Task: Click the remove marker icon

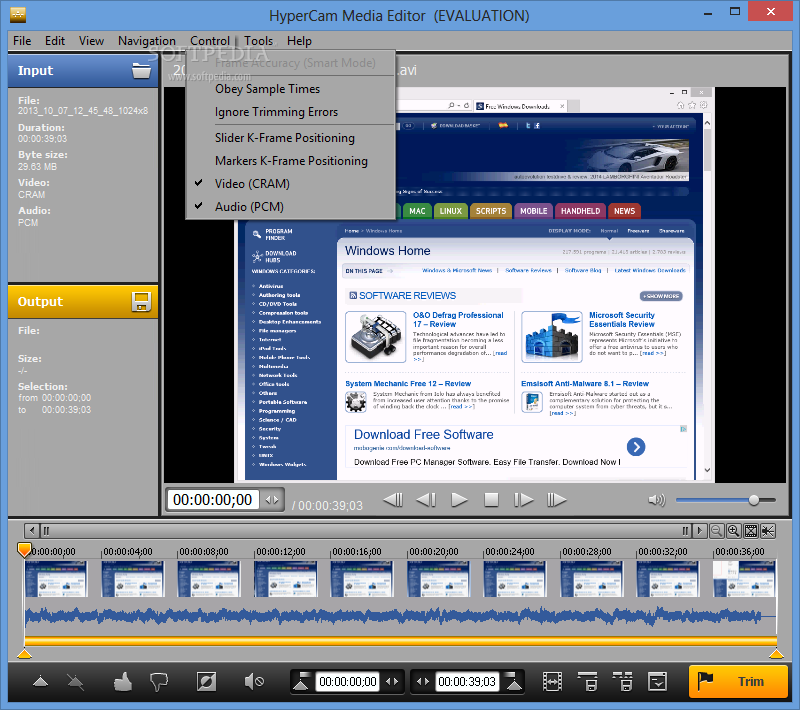Action: 76,681
